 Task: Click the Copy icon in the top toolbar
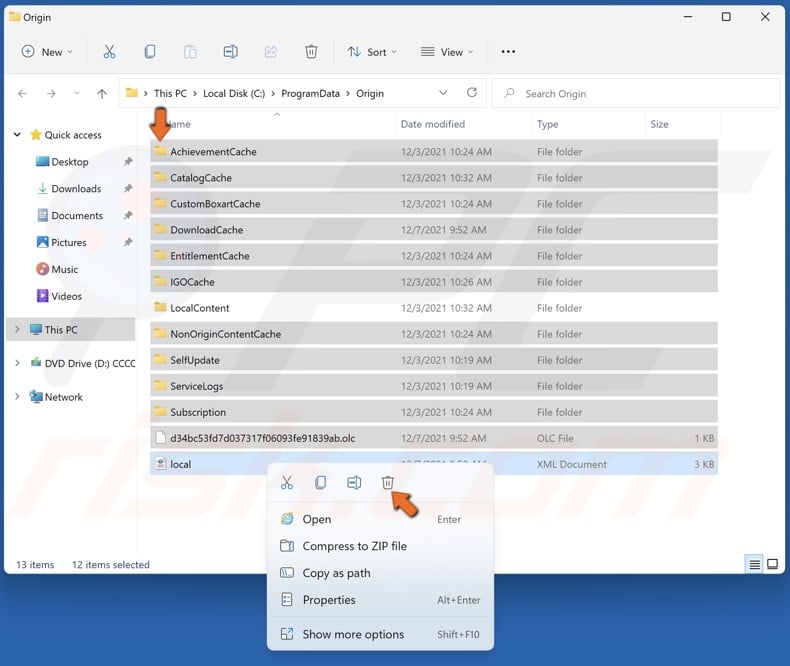(150, 52)
